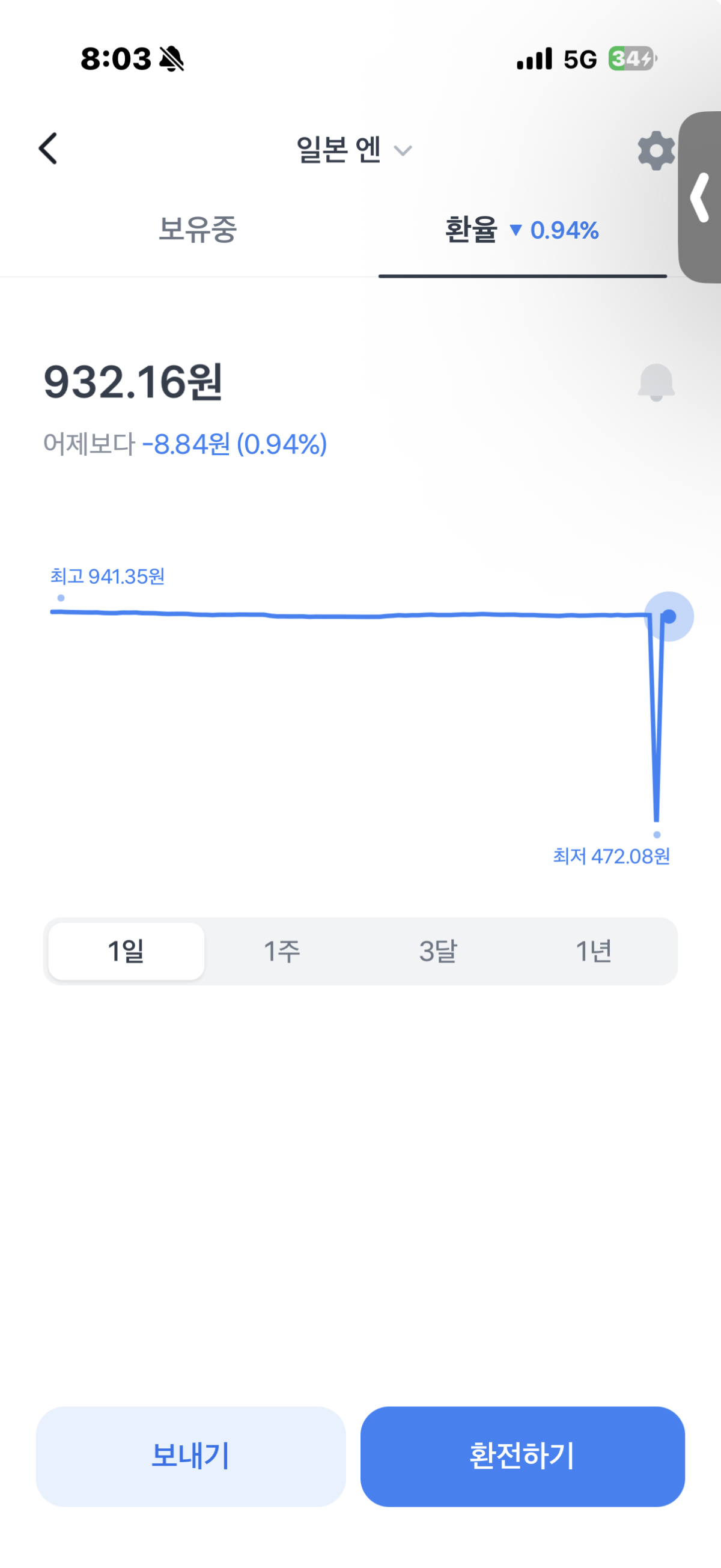Open the 보유중 tab
This screenshot has width=721, height=1568.
(197, 230)
